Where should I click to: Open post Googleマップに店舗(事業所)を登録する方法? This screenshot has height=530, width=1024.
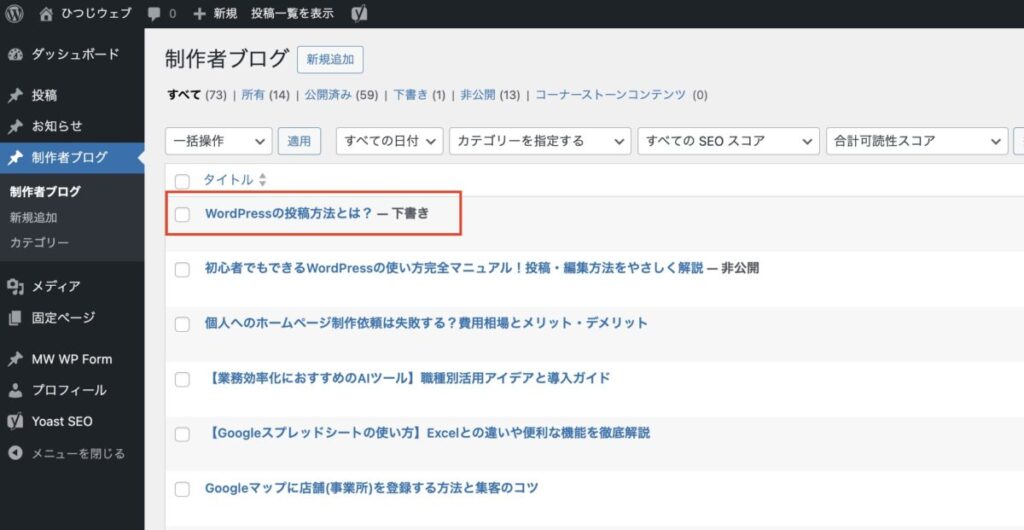click(372, 488)
